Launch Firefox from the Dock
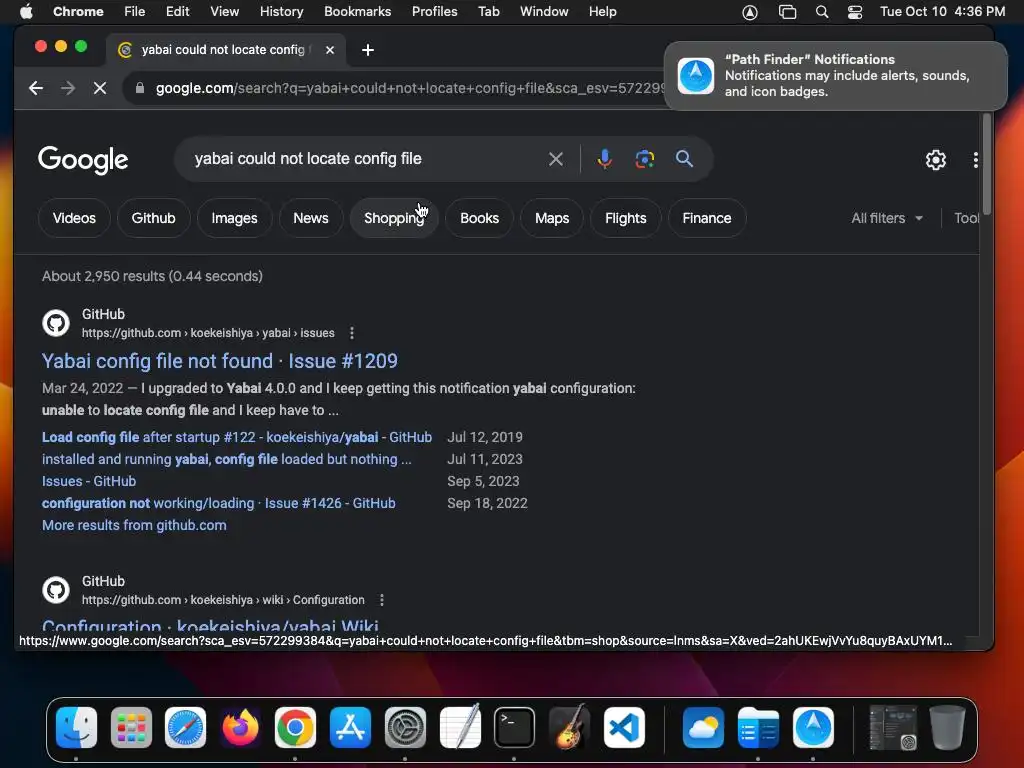The height and width of the screenshot is (768, 1024). click(240, 728)
